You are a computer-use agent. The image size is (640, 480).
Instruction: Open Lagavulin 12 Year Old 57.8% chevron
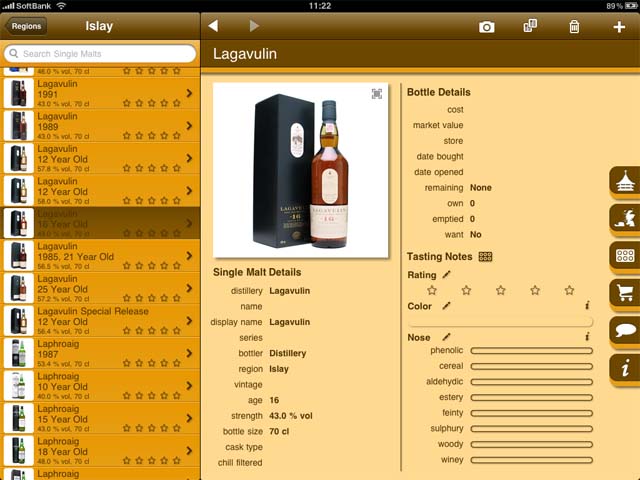point(189,158)
